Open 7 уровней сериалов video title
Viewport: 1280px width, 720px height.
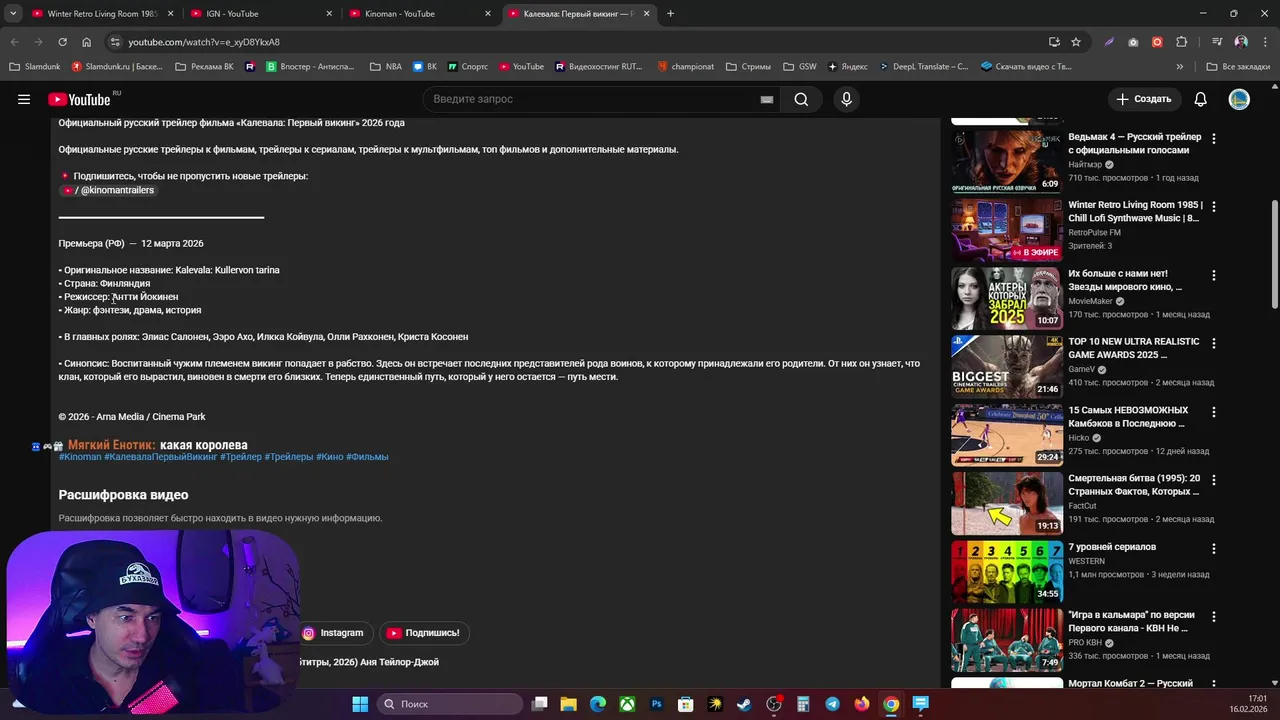[1112, 547]
